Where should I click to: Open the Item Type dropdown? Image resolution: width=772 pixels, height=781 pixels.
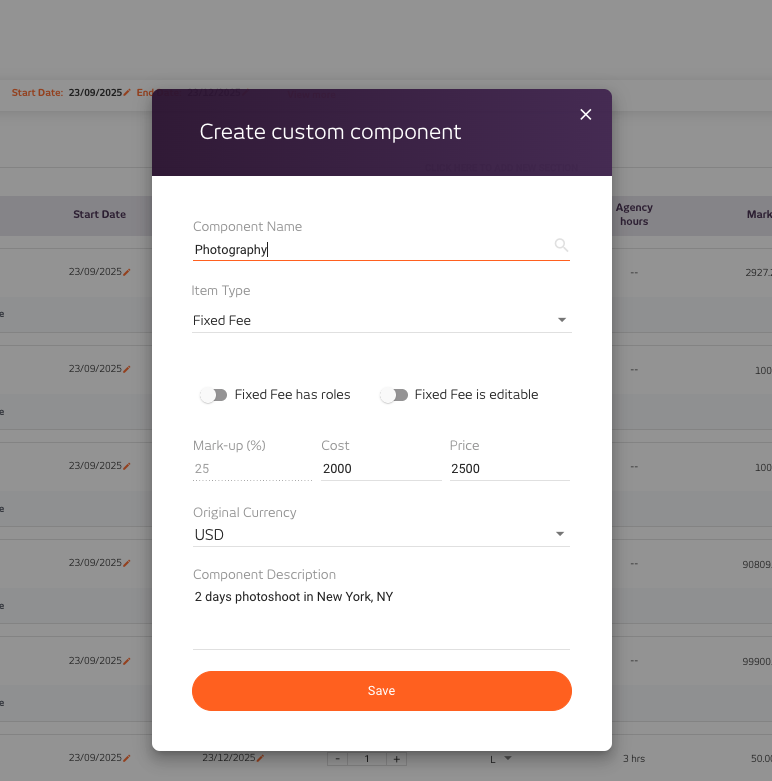coord(381,321)
